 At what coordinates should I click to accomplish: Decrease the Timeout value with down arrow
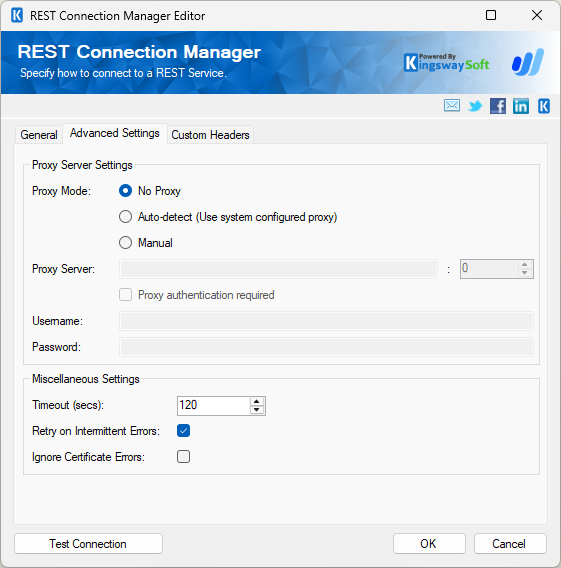(256, 410)
